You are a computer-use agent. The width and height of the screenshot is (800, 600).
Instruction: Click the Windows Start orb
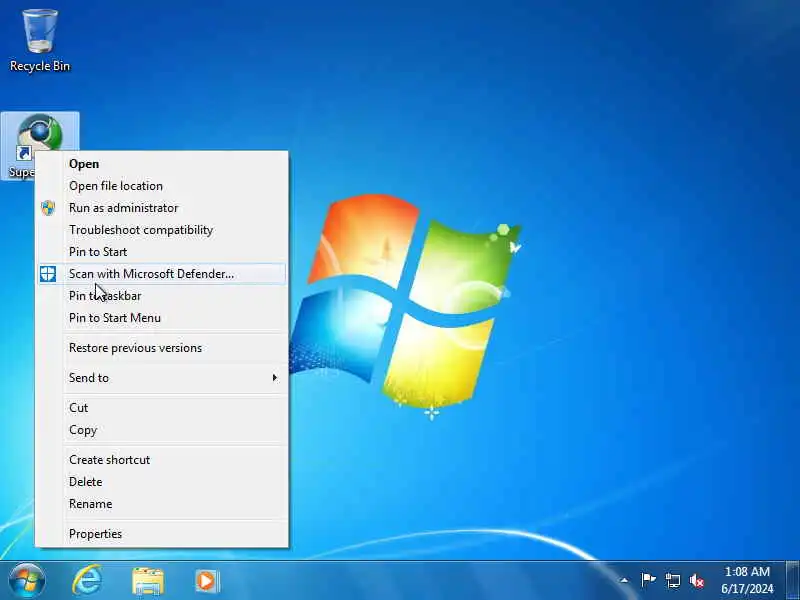click(x=27, y=581)
